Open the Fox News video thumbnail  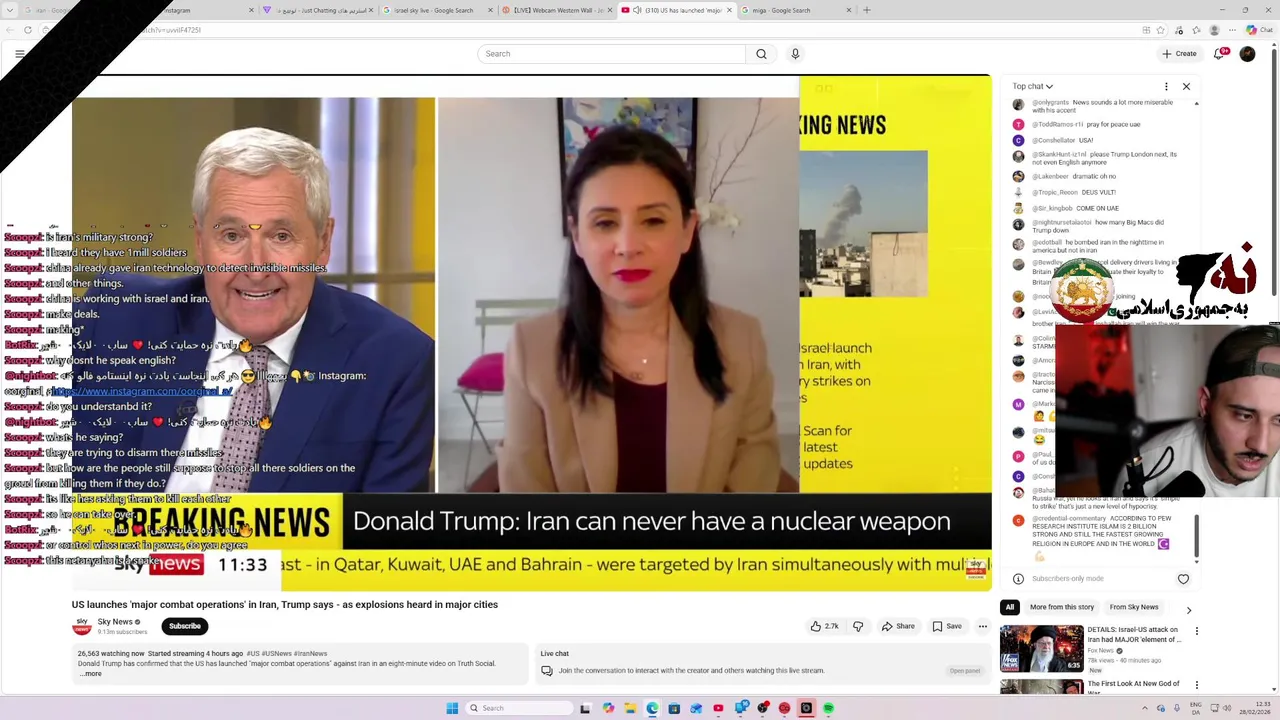(1041, 649)
